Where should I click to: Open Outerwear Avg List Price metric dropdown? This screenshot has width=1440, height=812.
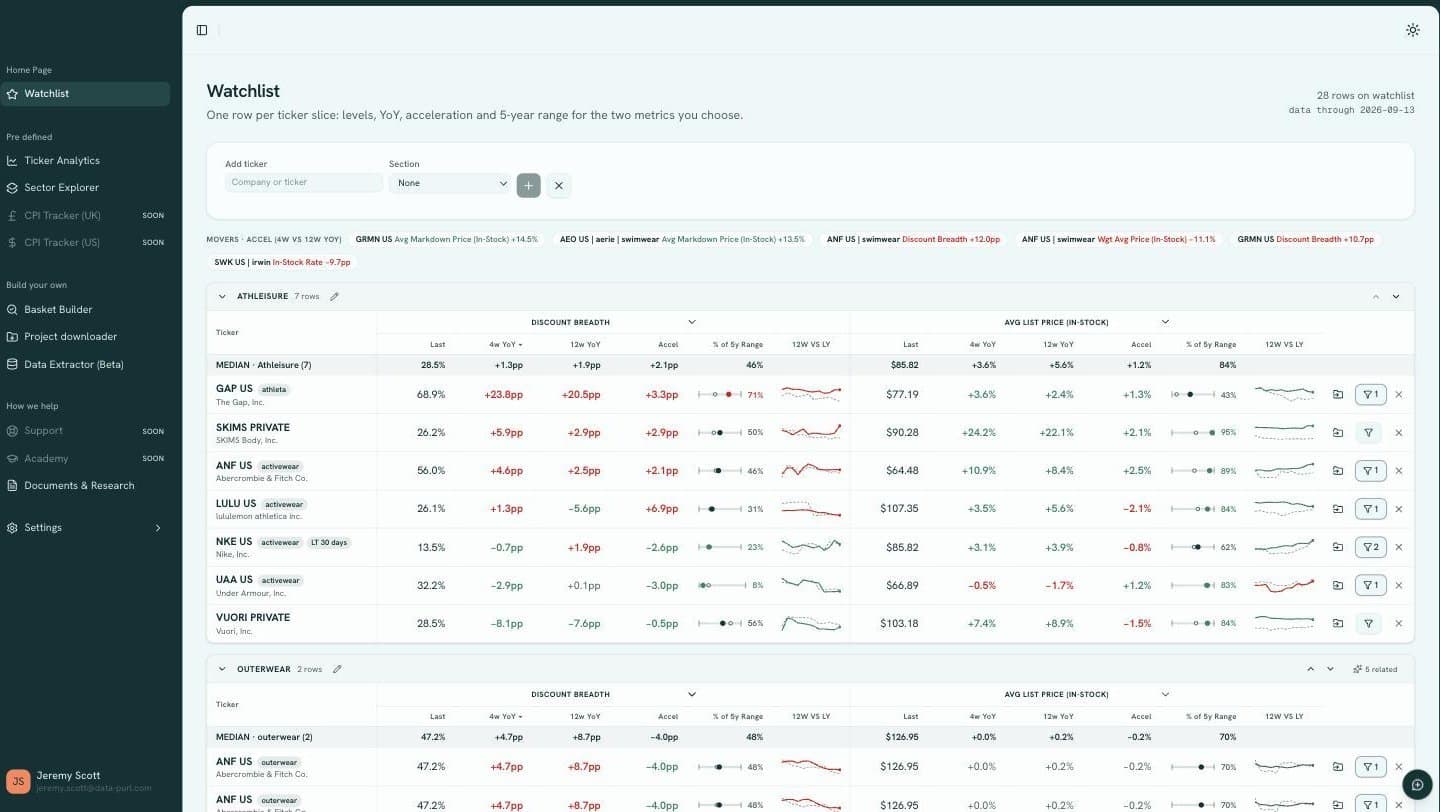pyautogui.click(x=1165, y=694)
